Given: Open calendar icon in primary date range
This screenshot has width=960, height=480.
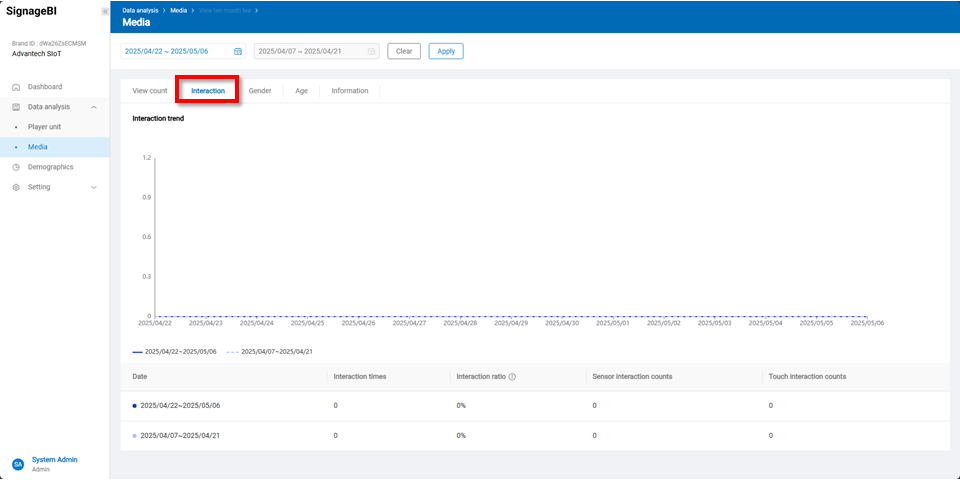Looking at the screenshot, I should [238, 51].
